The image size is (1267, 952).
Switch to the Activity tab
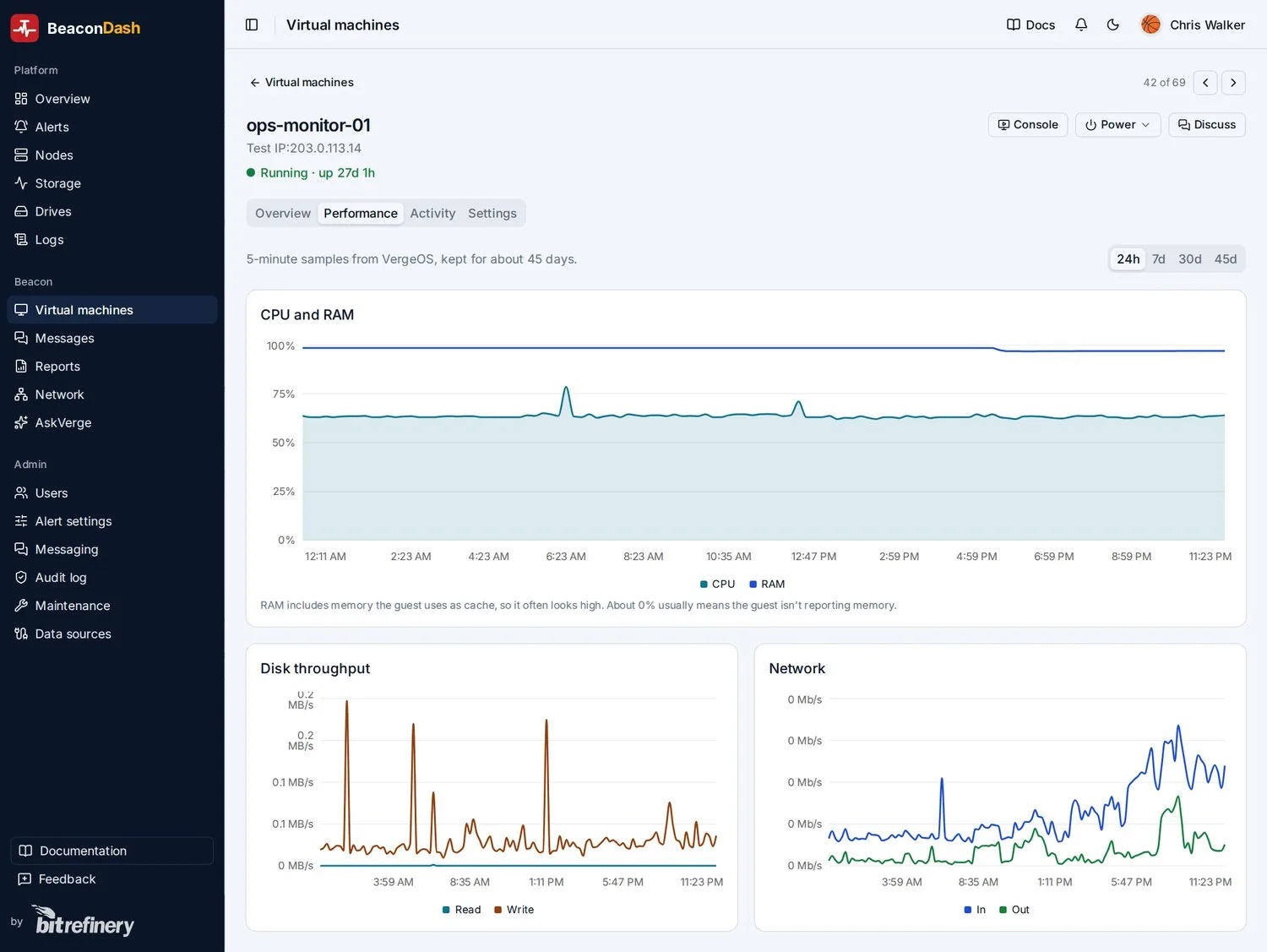coord(432,214)
